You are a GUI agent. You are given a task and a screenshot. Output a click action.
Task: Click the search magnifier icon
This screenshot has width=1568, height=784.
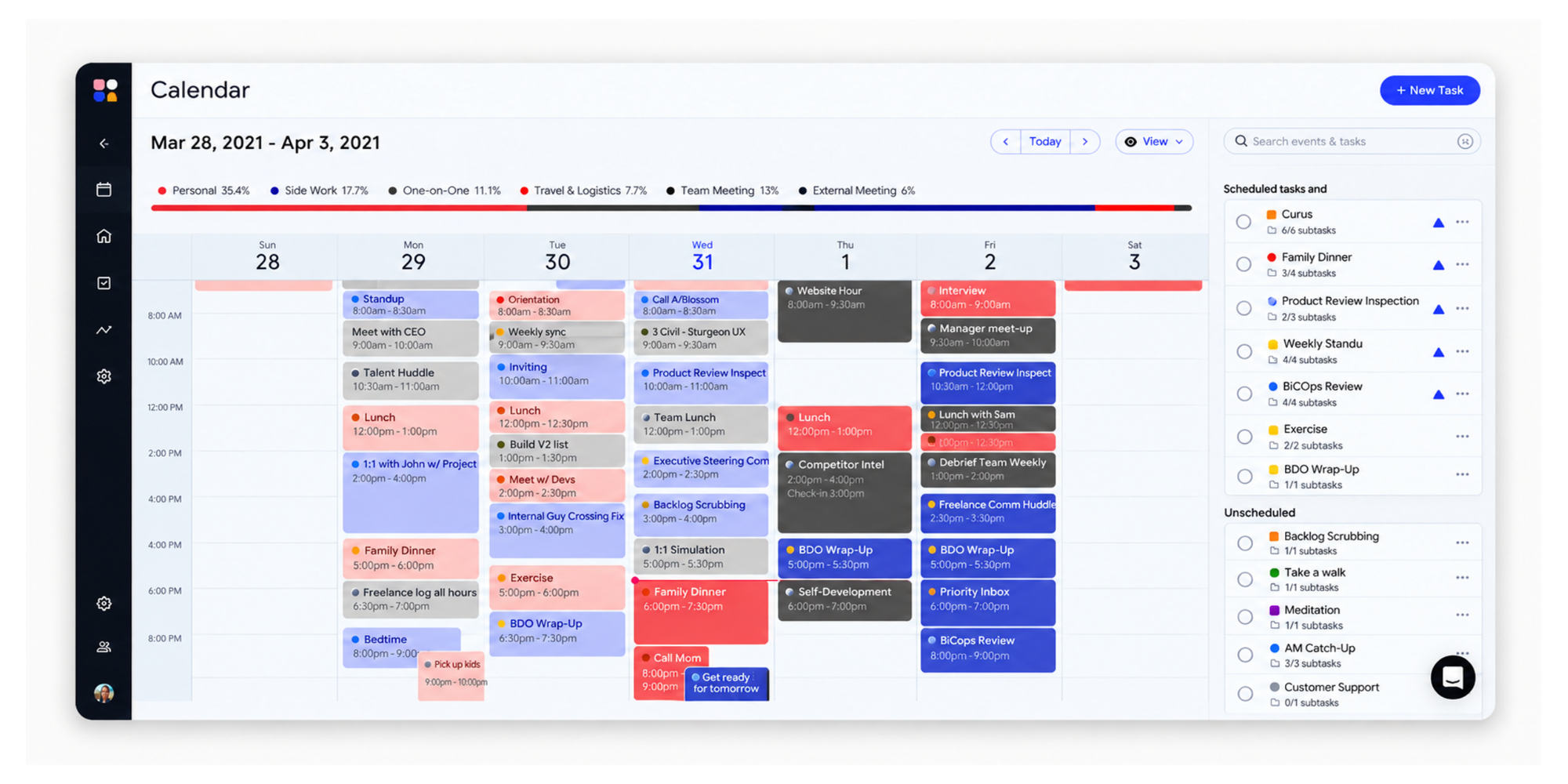click(1241, 141)
